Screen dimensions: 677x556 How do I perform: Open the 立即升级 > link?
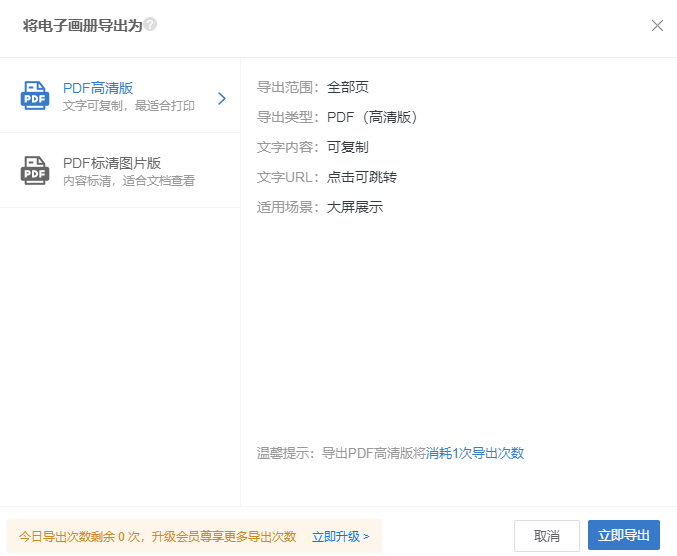[x=341, y=537]
